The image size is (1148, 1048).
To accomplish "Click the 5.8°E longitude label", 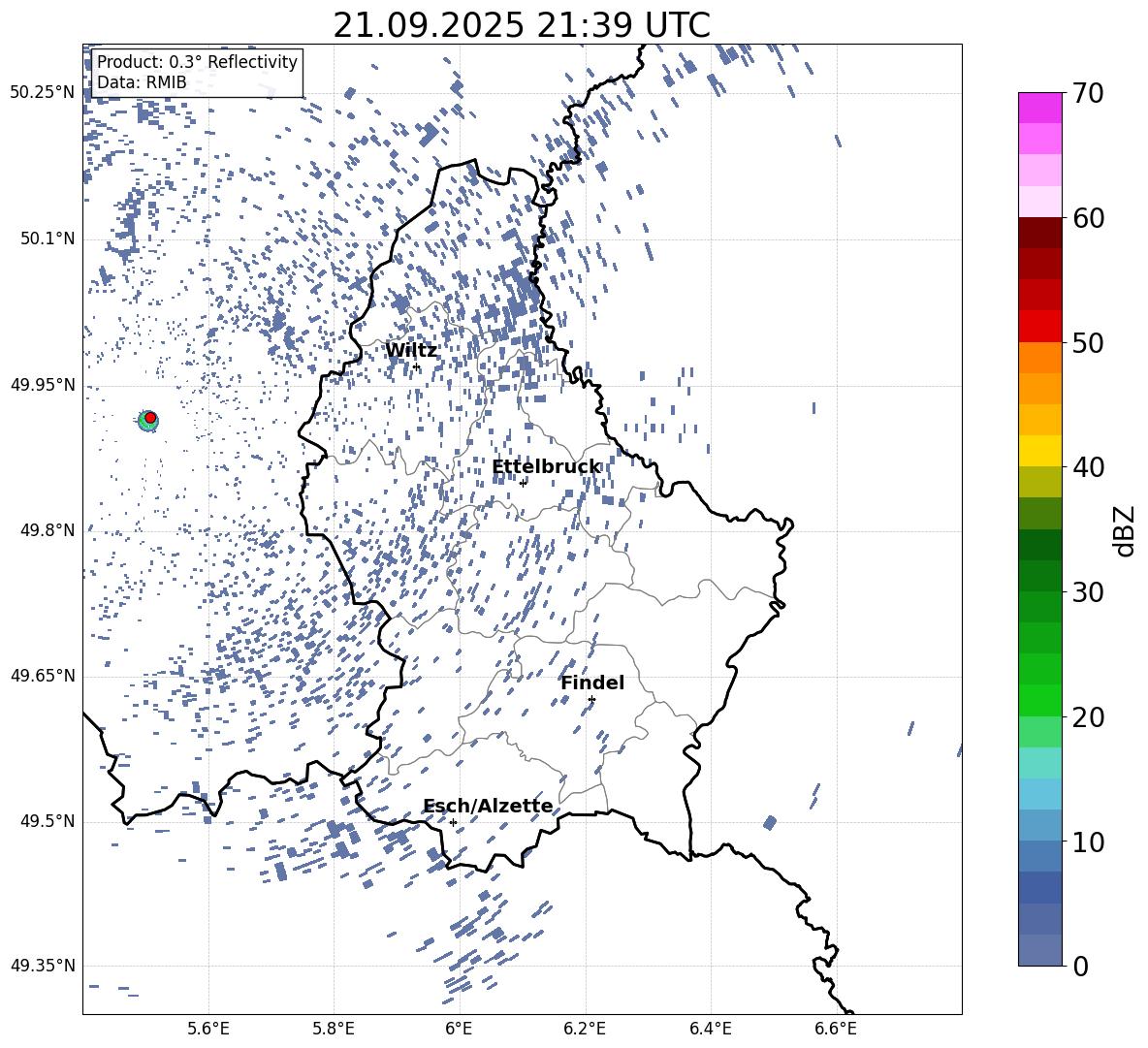I will pyautogui.click(x=334, y=1029).
